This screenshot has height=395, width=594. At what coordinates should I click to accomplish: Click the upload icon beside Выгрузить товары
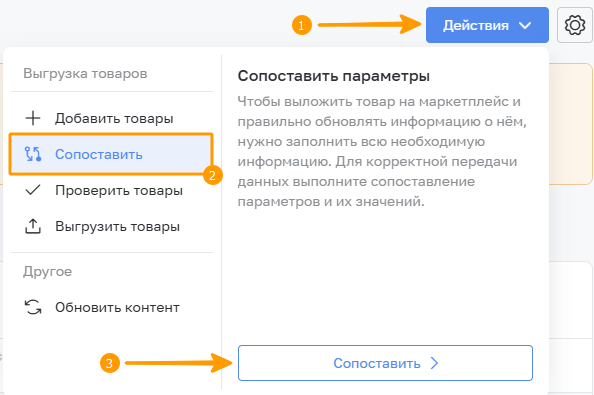[x=33, y=226]
